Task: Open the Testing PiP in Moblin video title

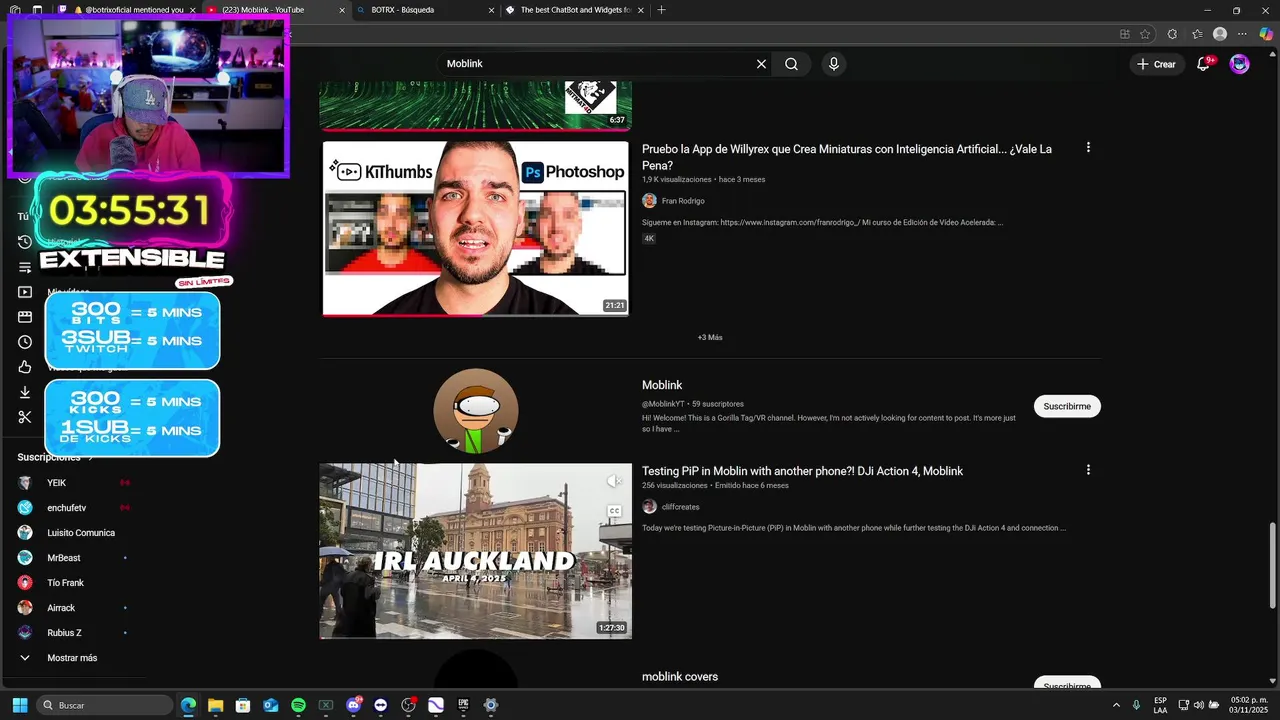Action: (x=802, y=471)
